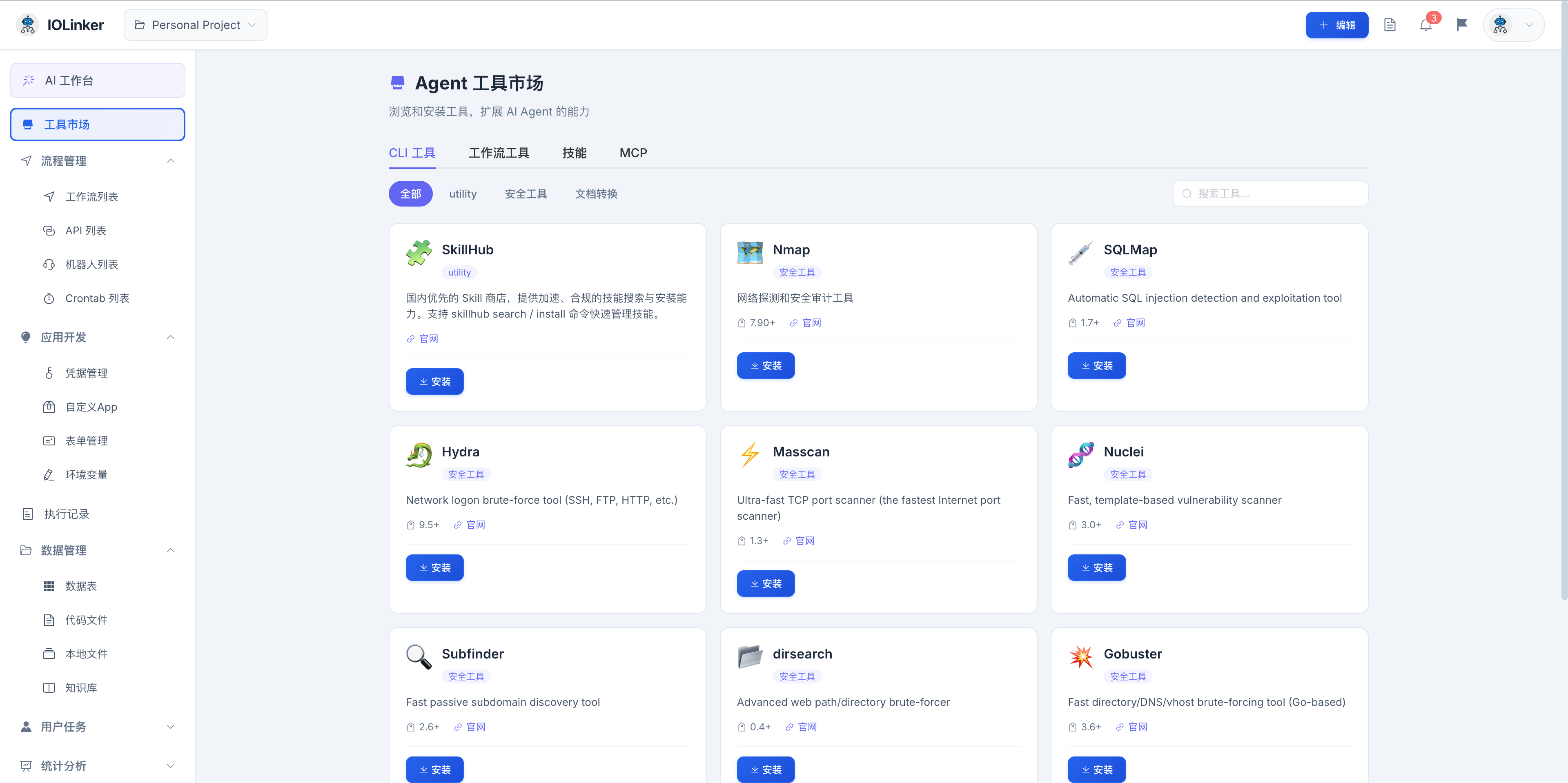Click the flag icon in header
This screenshot has height=783, width=1568.
1462,25
